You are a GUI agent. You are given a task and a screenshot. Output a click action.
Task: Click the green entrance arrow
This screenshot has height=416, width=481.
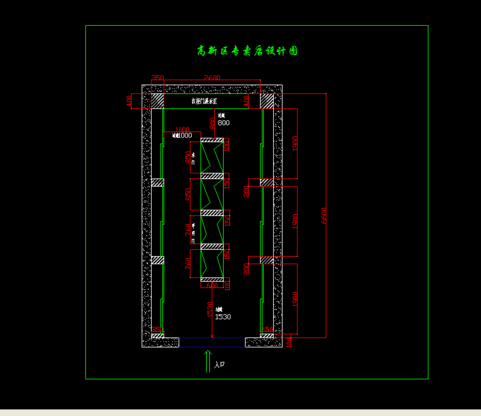click(x=208, y=361)
